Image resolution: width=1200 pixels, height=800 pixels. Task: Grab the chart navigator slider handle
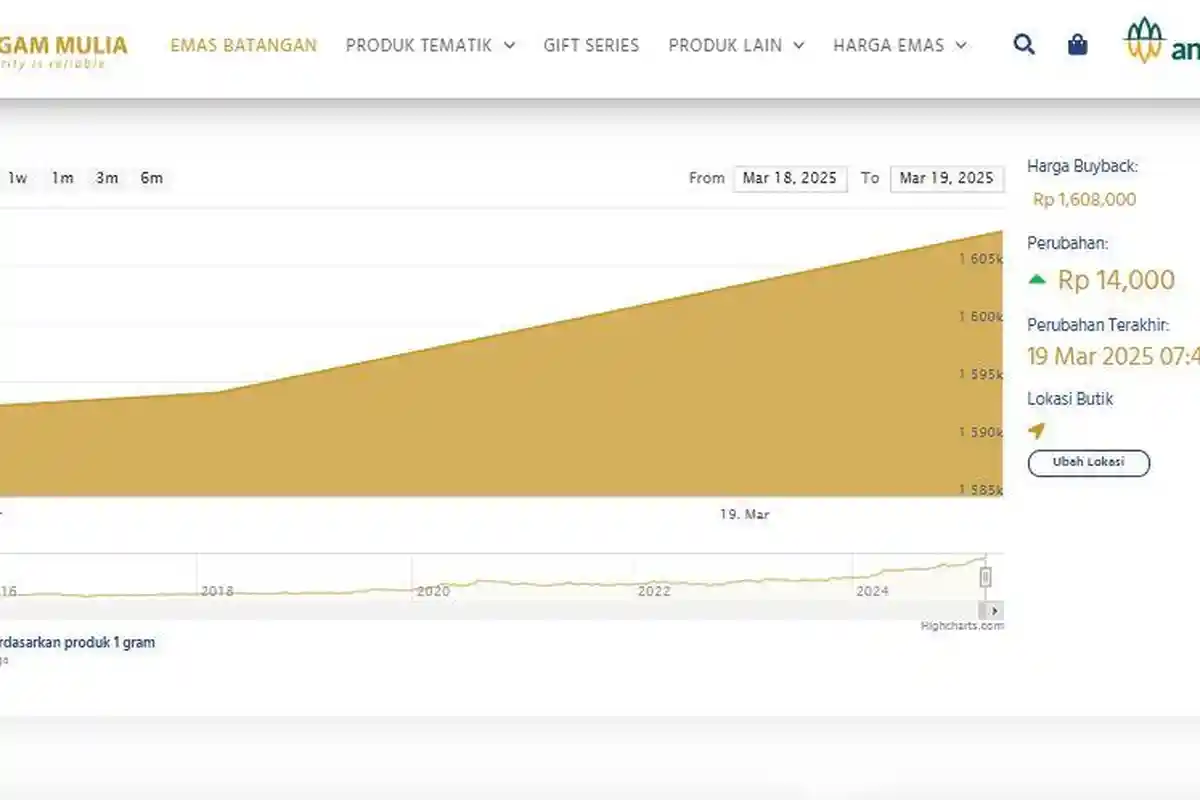[x=985, y=575]
